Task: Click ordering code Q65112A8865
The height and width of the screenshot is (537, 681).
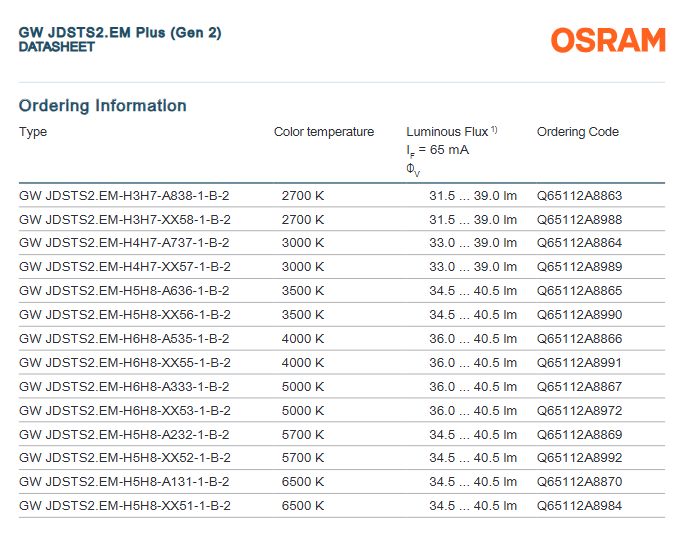Action: pyautogui.click(x=579, y=290)
